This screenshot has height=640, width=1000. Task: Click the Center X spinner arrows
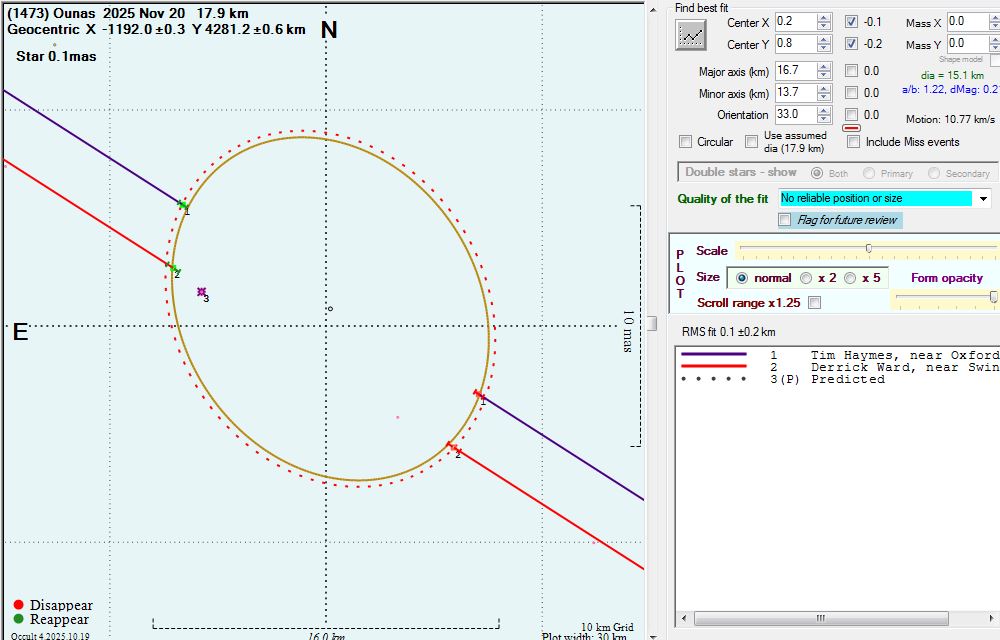coord(824,22)
